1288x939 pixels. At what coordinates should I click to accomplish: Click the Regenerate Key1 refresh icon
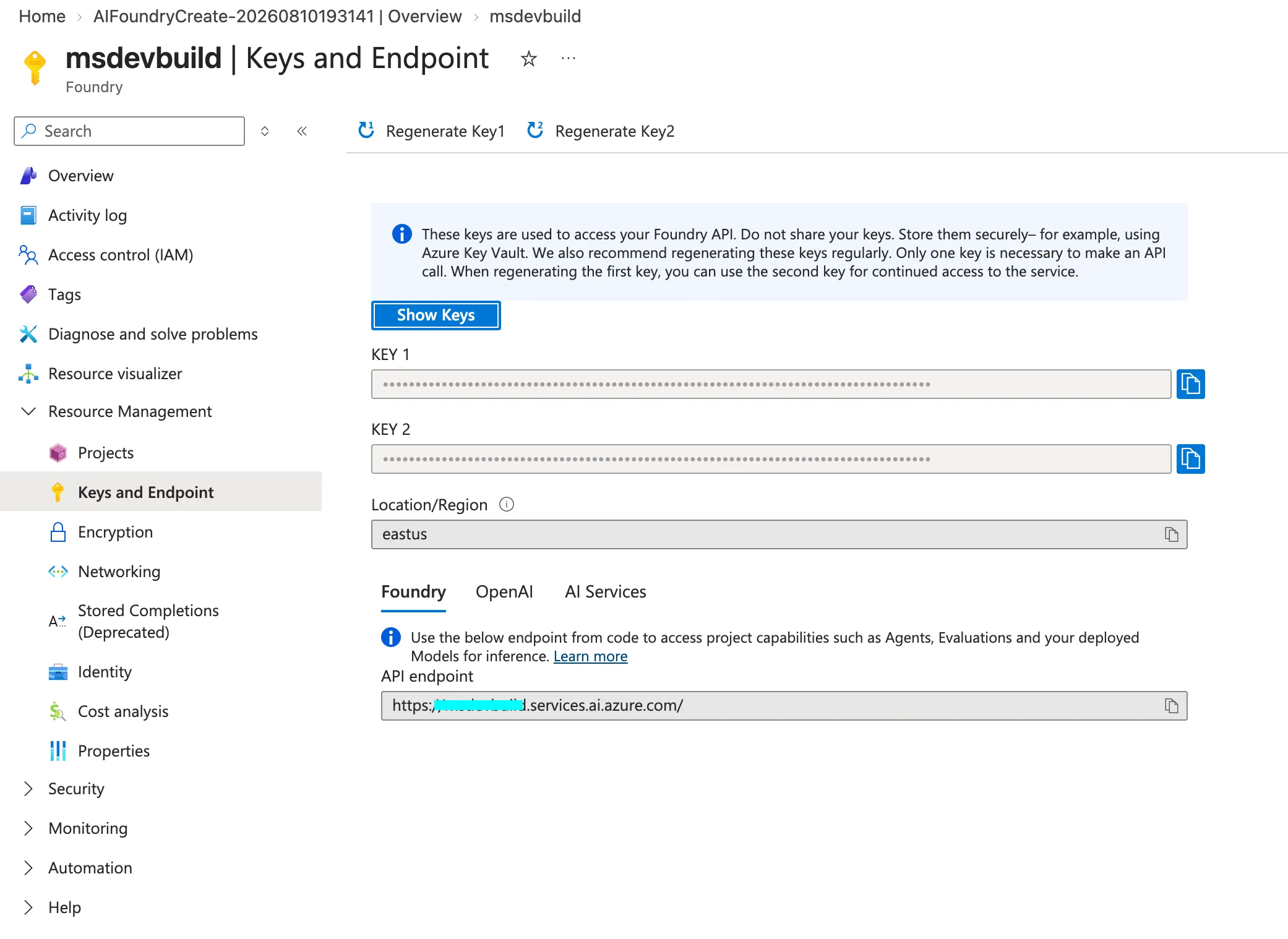[x=366, y=131]
